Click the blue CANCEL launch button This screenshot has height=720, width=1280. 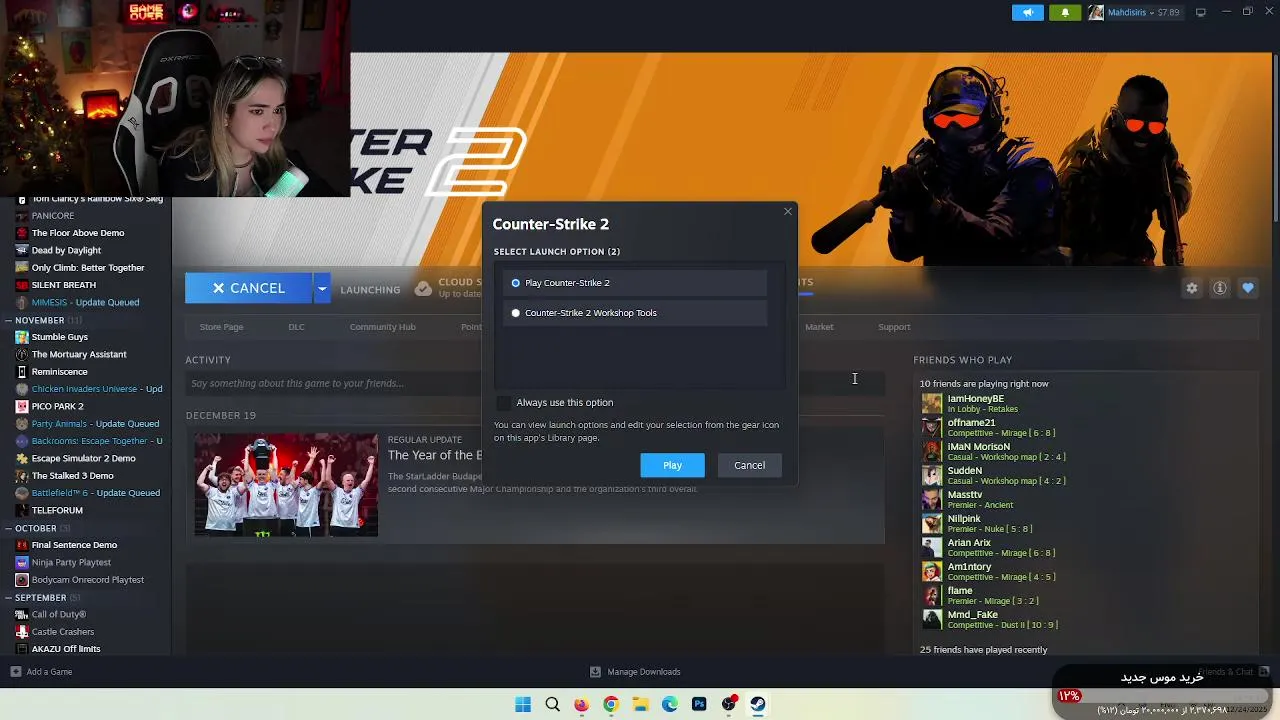point(248,288)
